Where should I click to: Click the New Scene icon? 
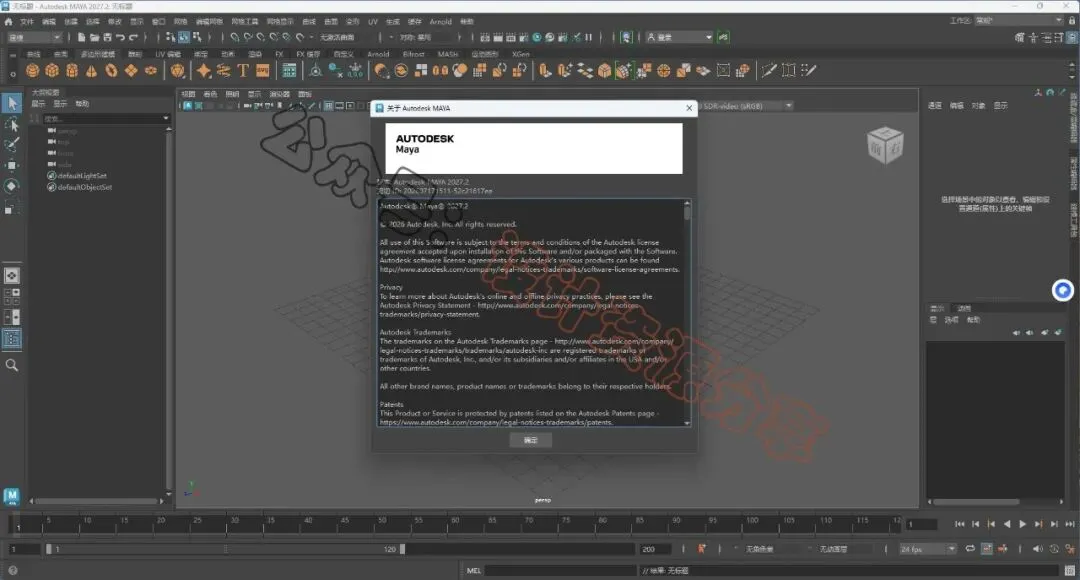coord(81,37)
